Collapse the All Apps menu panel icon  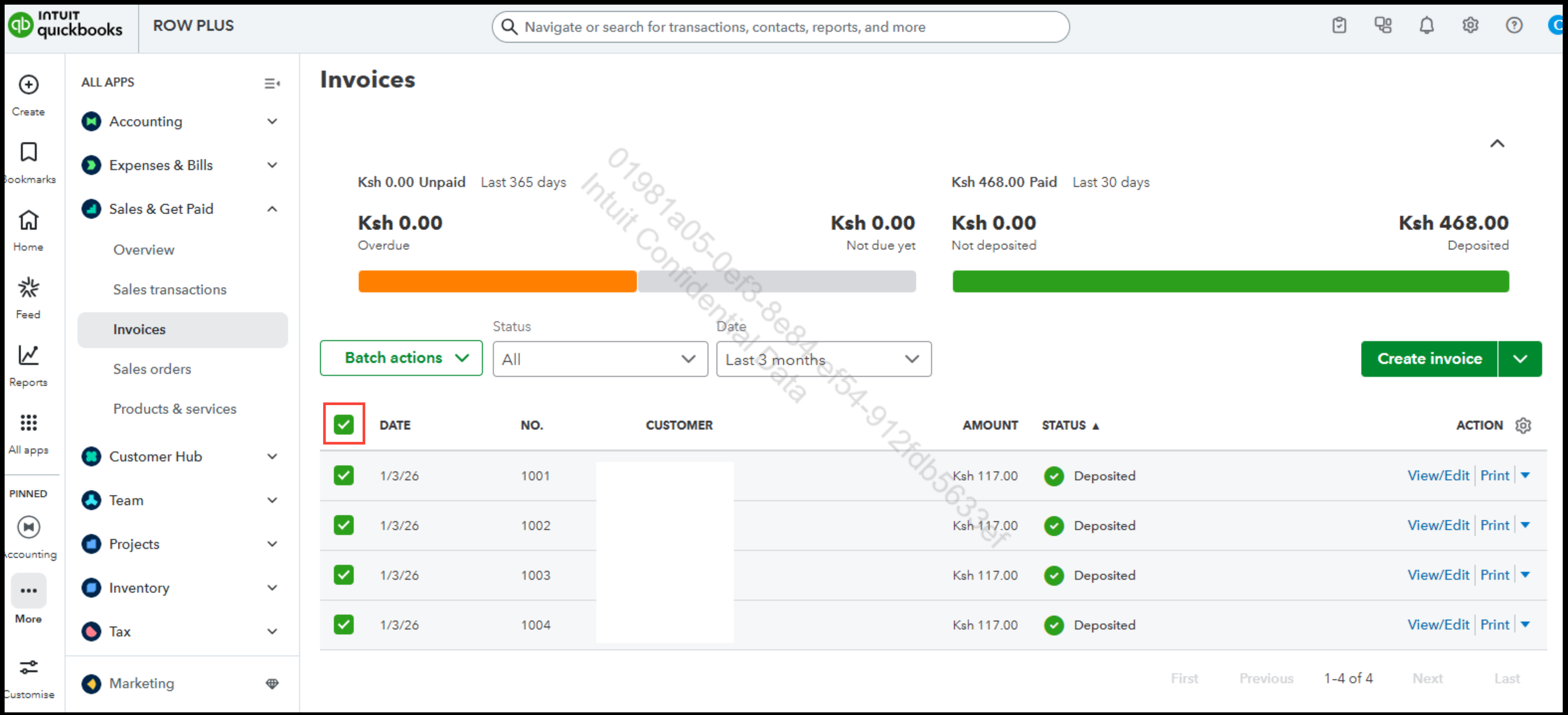coord(272,84)
